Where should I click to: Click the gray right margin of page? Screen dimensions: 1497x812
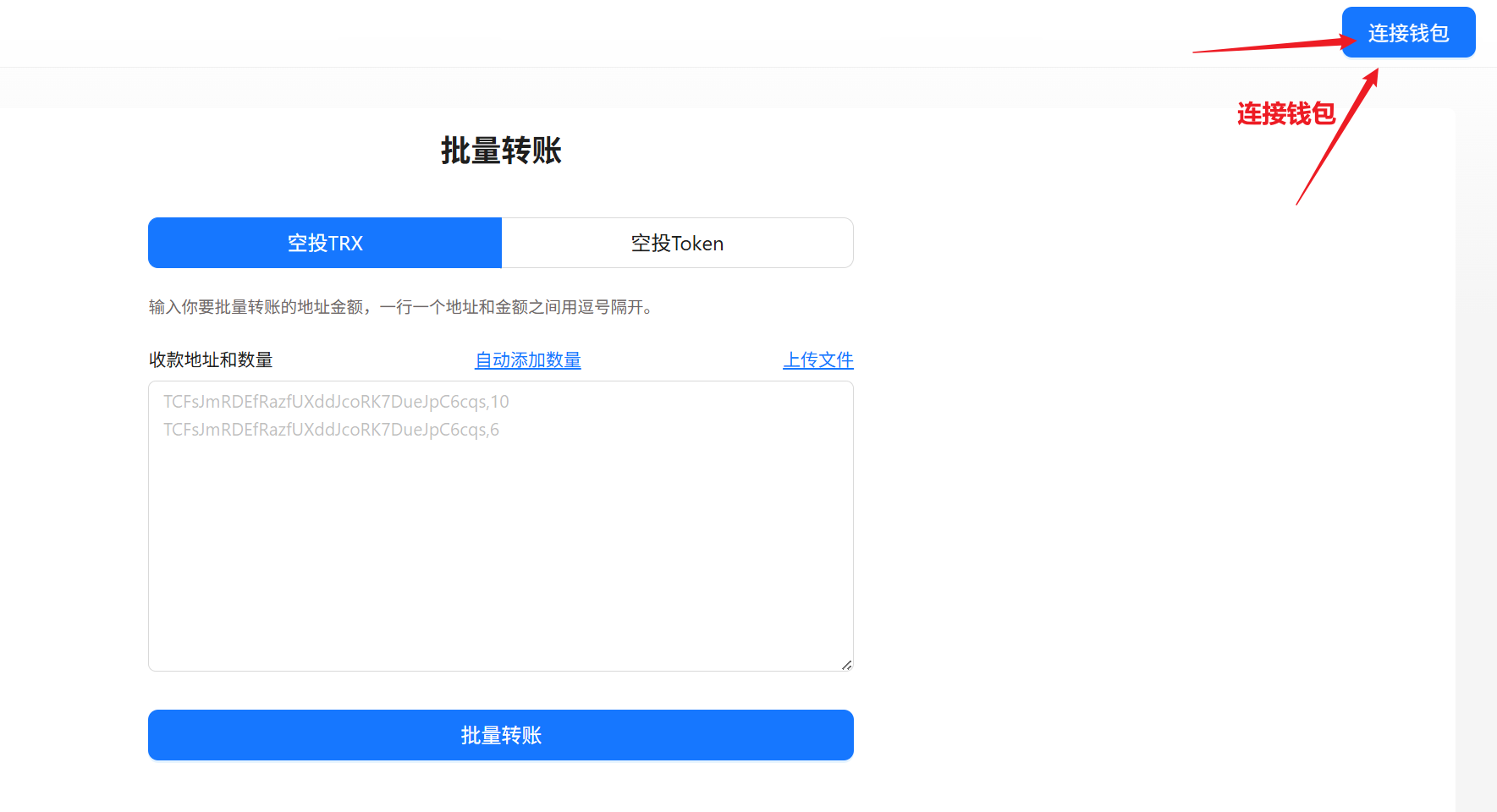click(x=1477, y=423)
